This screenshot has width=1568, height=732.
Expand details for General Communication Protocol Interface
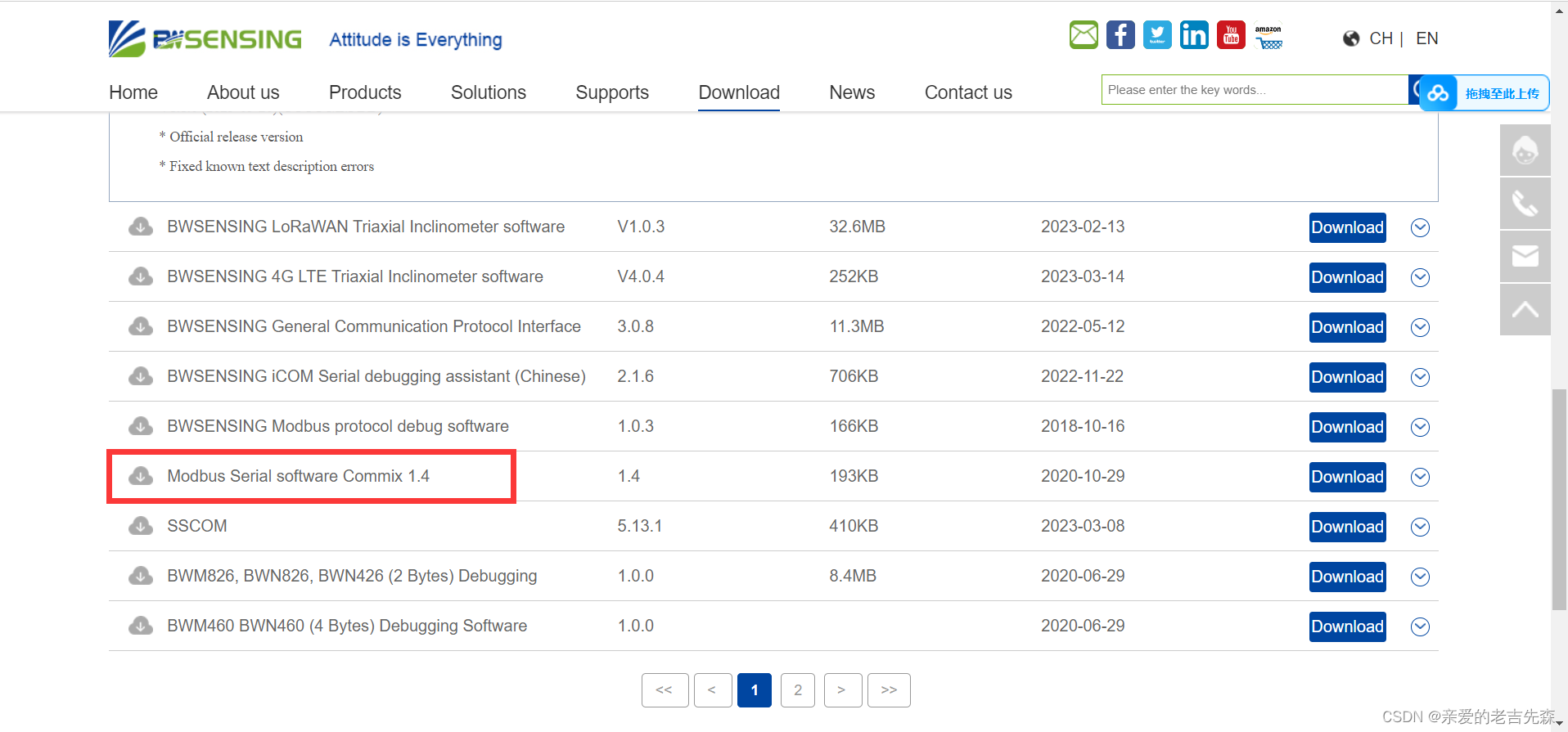click(1420, 327)
